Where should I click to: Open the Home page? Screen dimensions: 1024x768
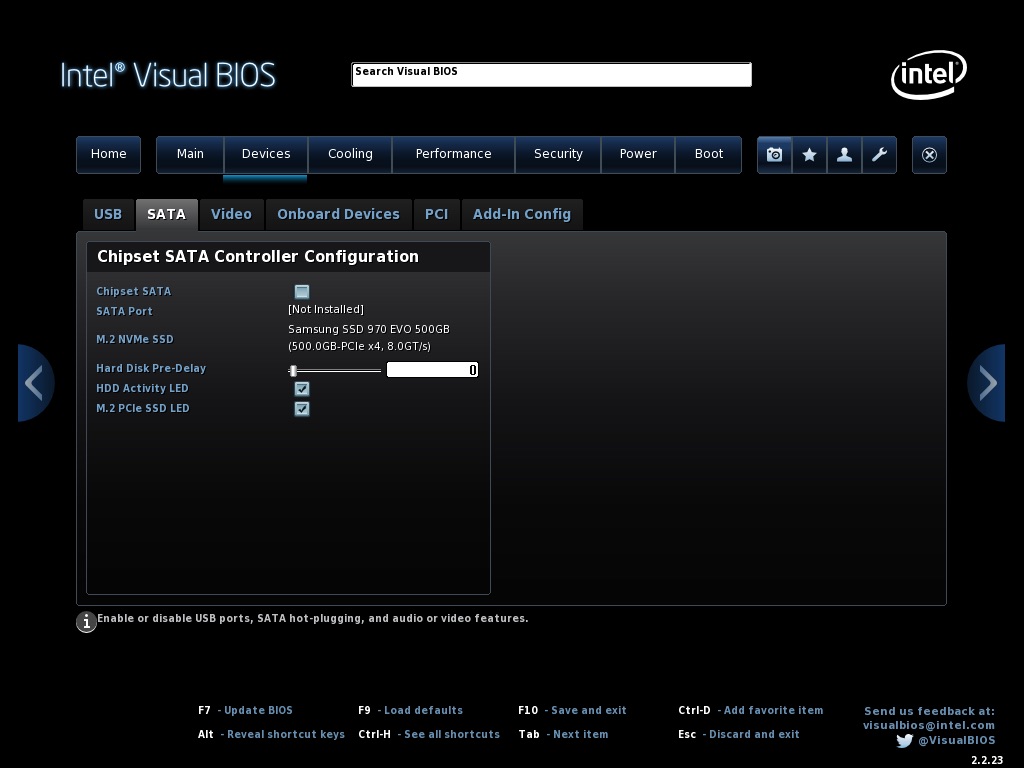(108, 155)
